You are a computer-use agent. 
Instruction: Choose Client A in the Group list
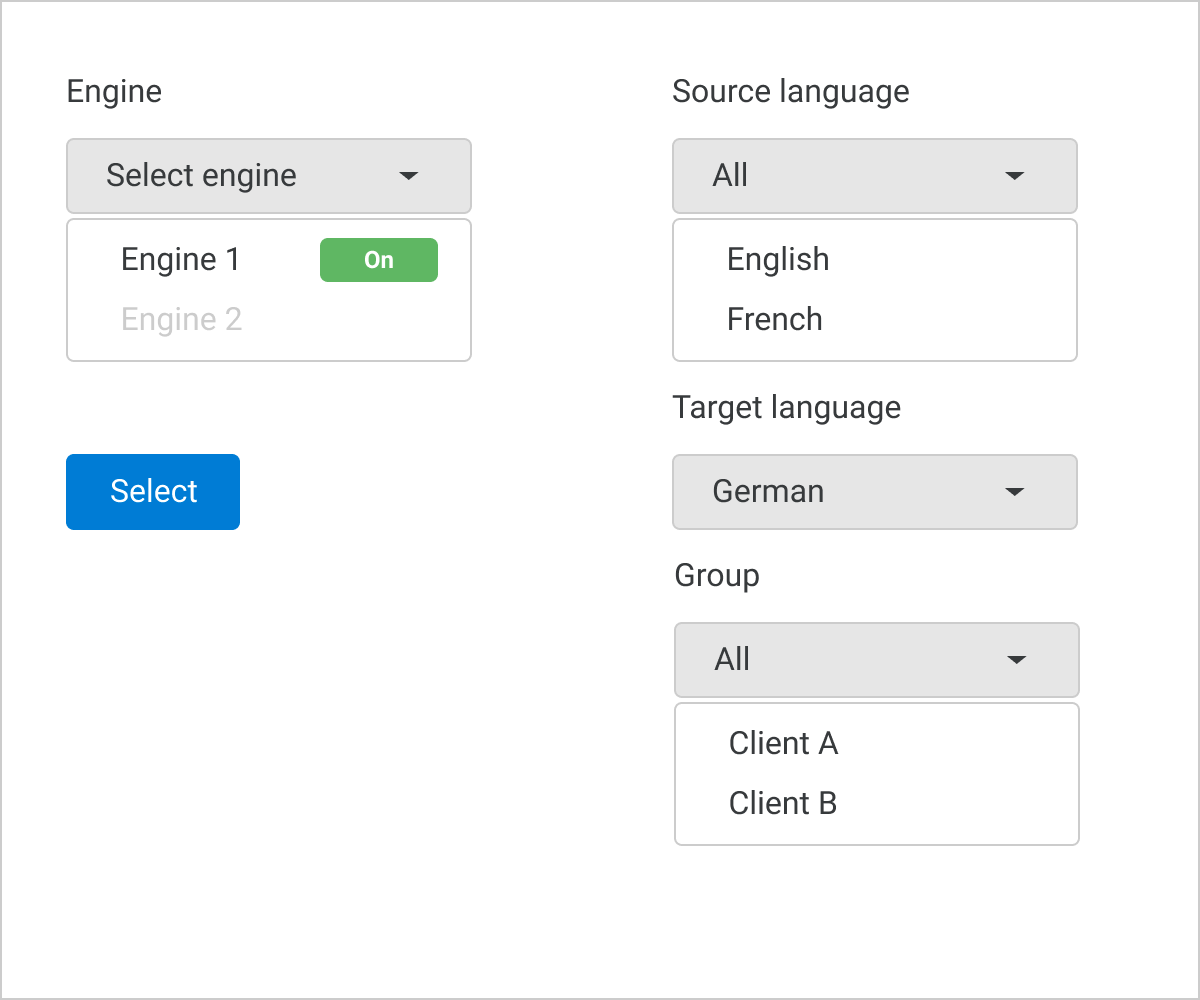pos(783,744)
